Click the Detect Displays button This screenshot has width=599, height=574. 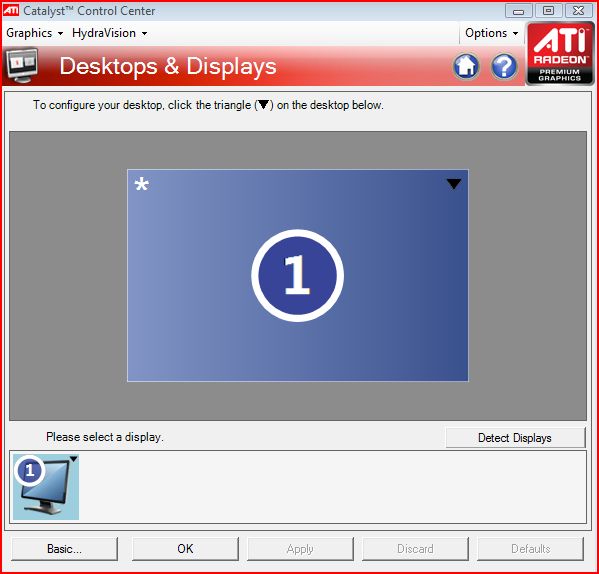tap(515, 438)
